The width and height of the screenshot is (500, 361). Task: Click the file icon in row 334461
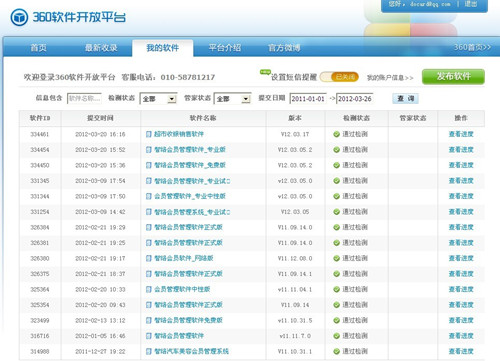point(149,134)
